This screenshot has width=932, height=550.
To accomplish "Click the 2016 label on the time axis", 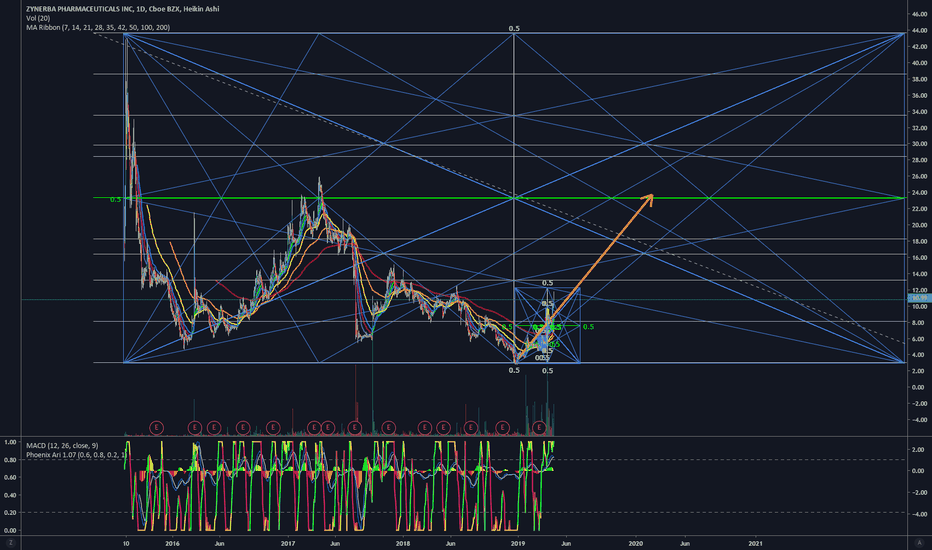I will coord(172,543).
